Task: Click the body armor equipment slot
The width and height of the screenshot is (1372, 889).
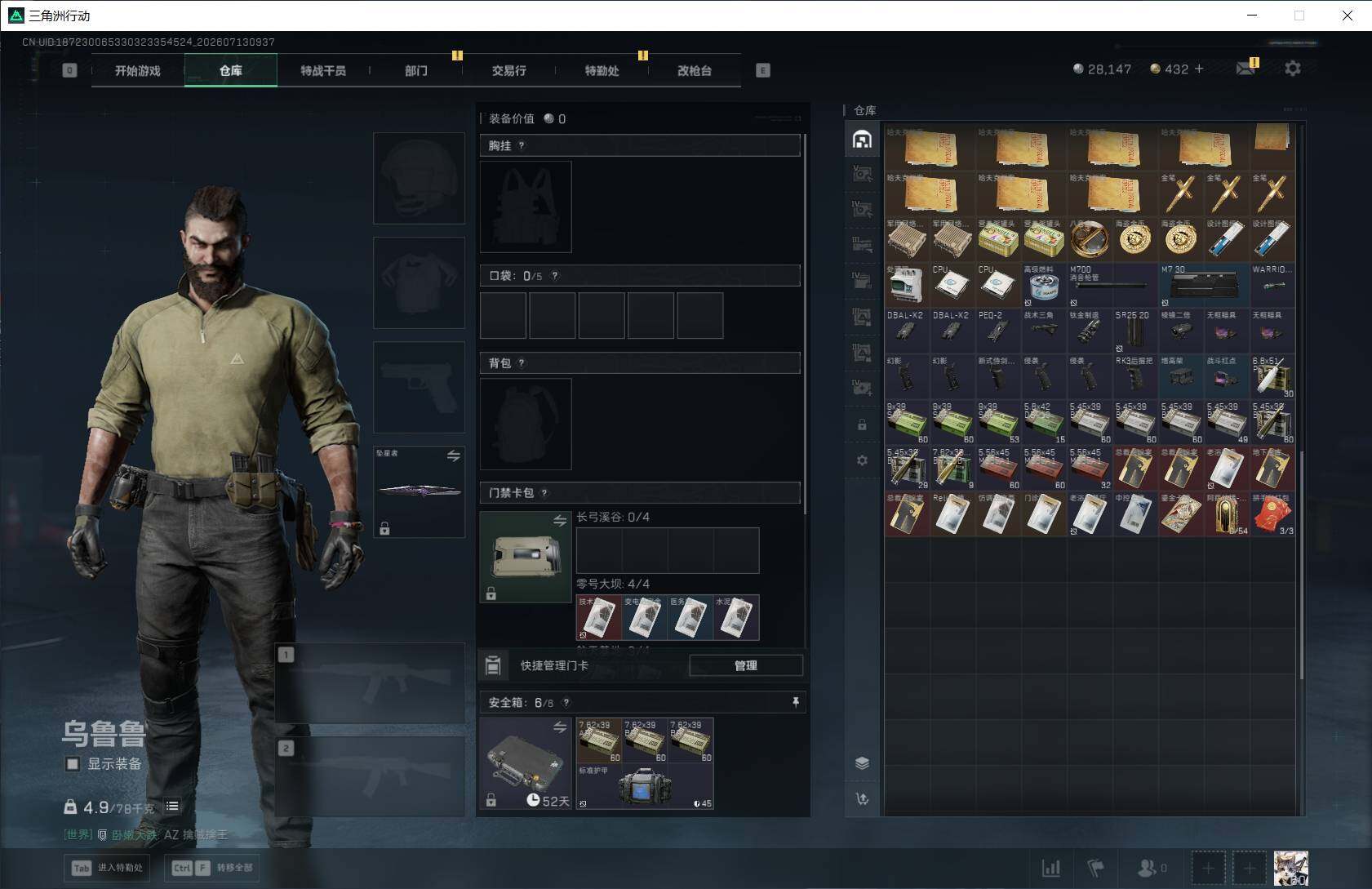Action: click(x=419, y=282)
